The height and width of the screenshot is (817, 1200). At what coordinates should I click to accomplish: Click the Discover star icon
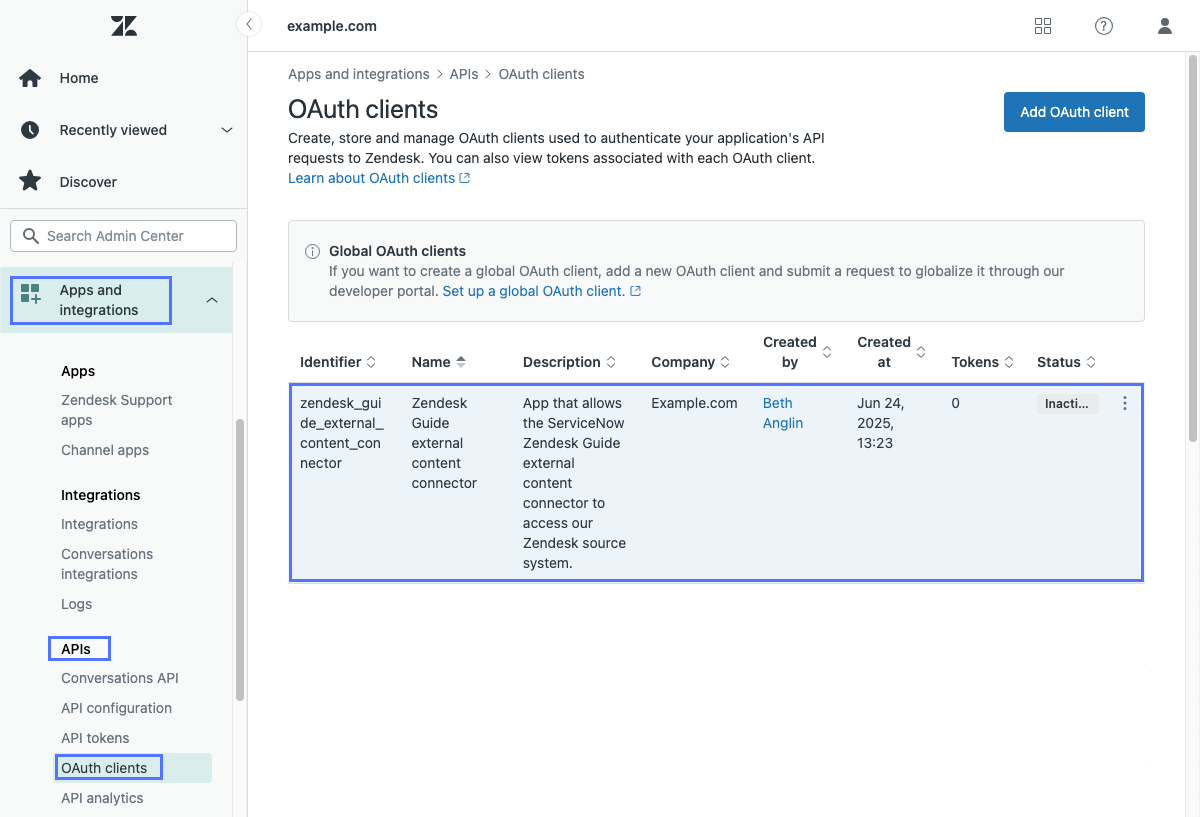click(30, 181)
